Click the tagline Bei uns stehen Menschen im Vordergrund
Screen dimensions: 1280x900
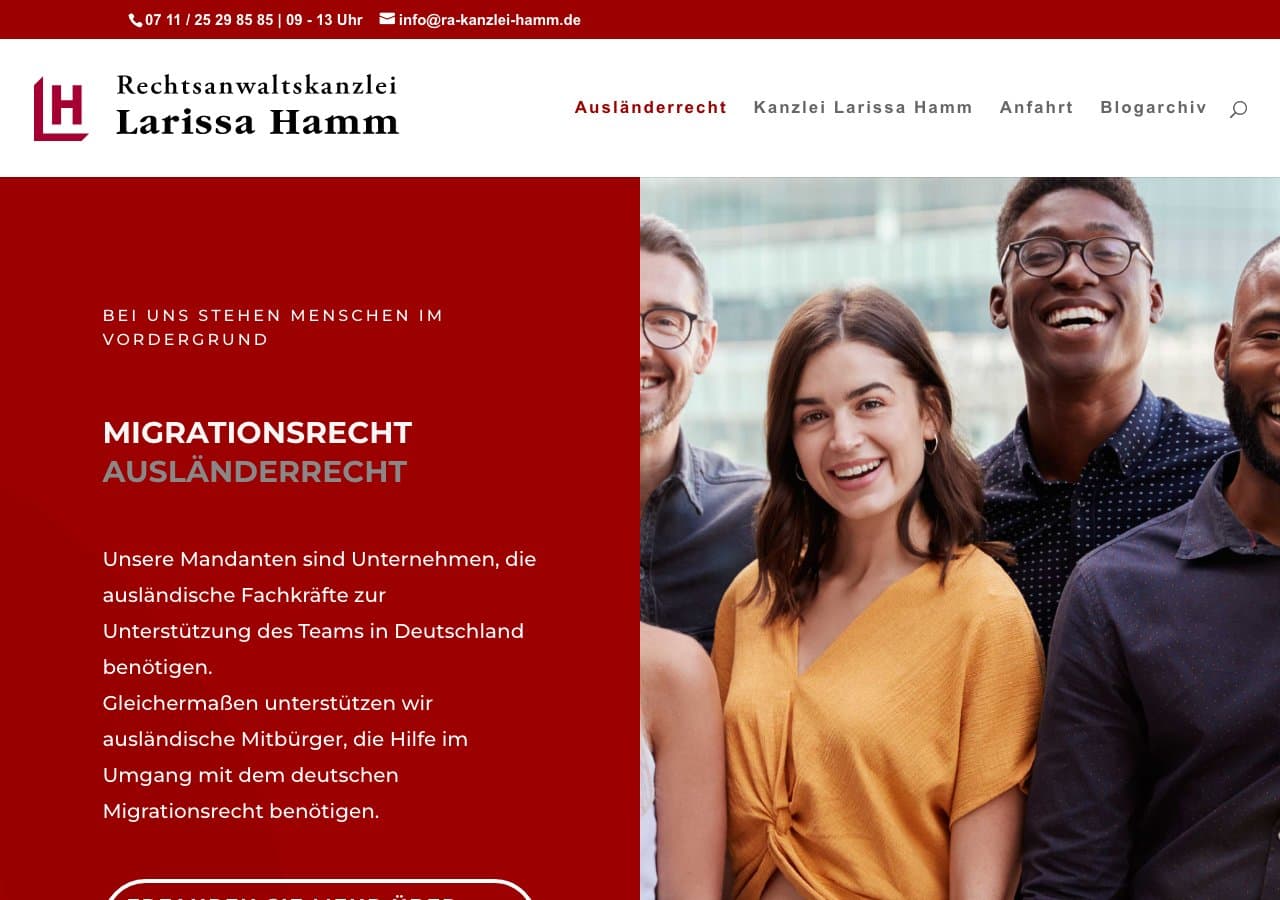[273, 327]
